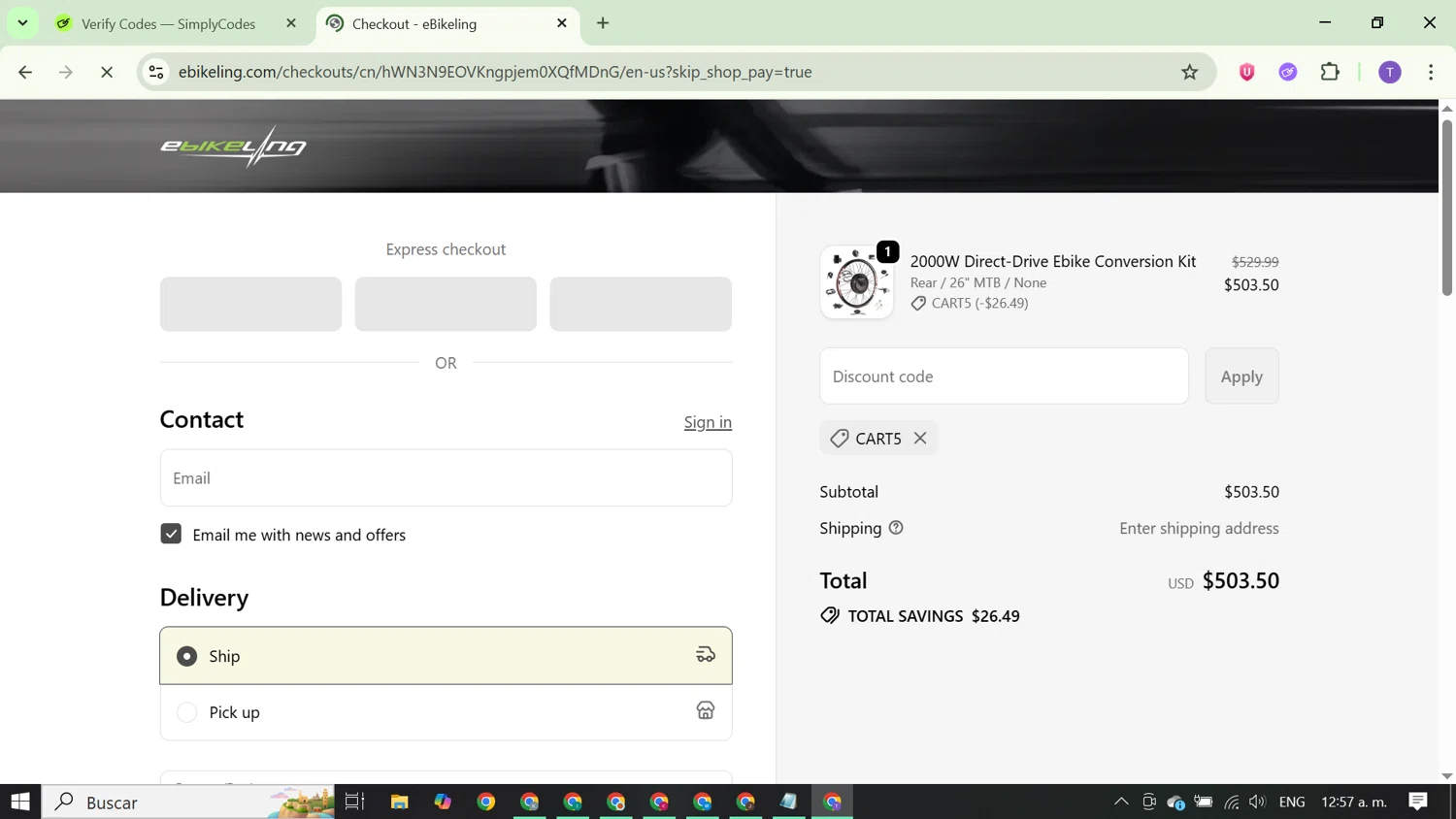
Task: Click the conversion kit product thumbnail
Action: click(x=856, y=282)
